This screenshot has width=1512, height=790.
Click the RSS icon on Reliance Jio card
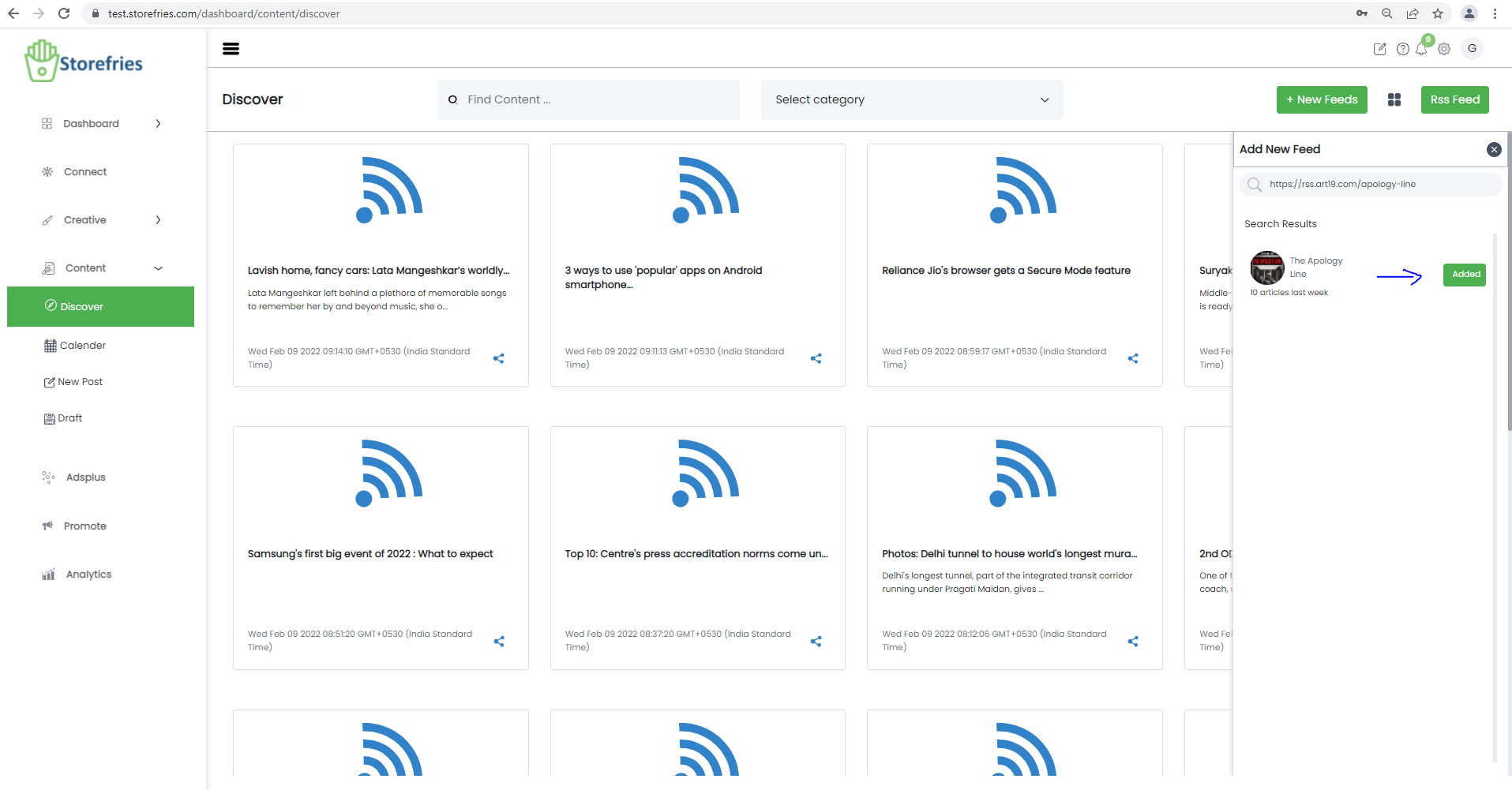[x=1023, y=189]
